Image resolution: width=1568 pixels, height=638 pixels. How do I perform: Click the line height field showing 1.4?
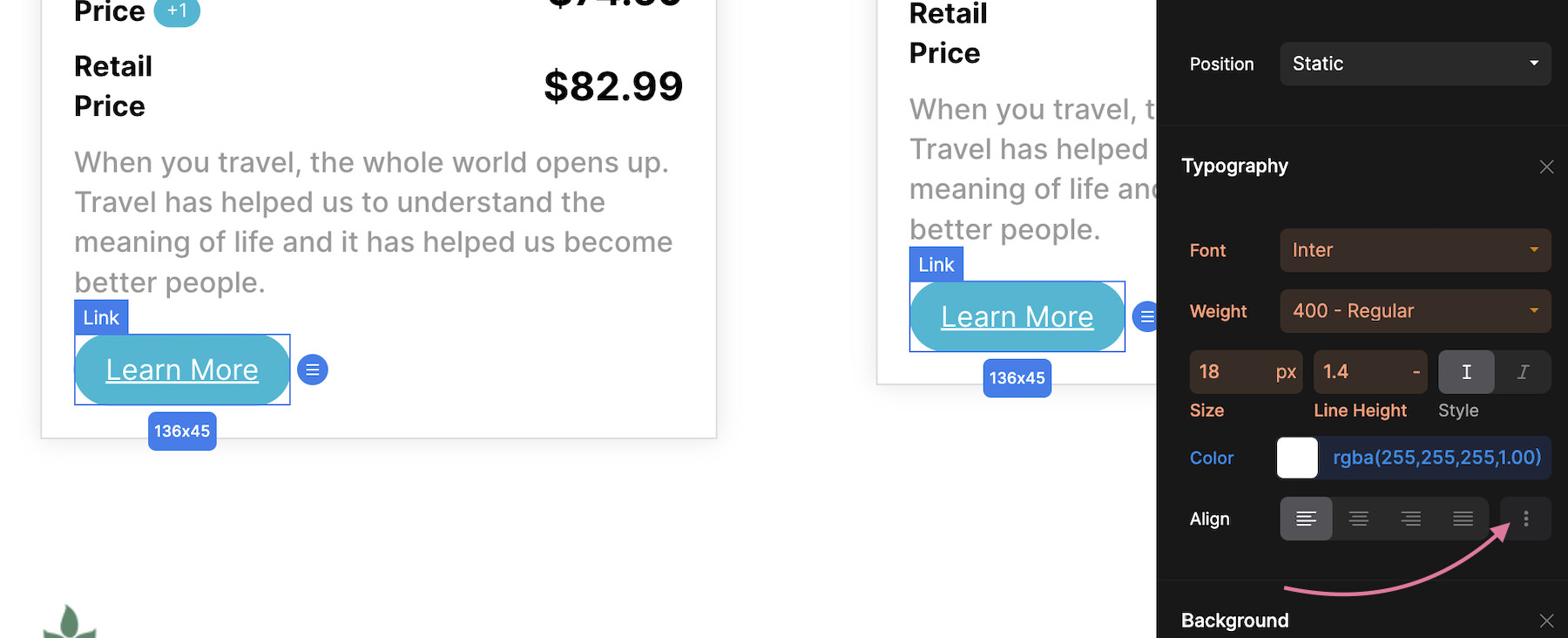(1370, 372)
